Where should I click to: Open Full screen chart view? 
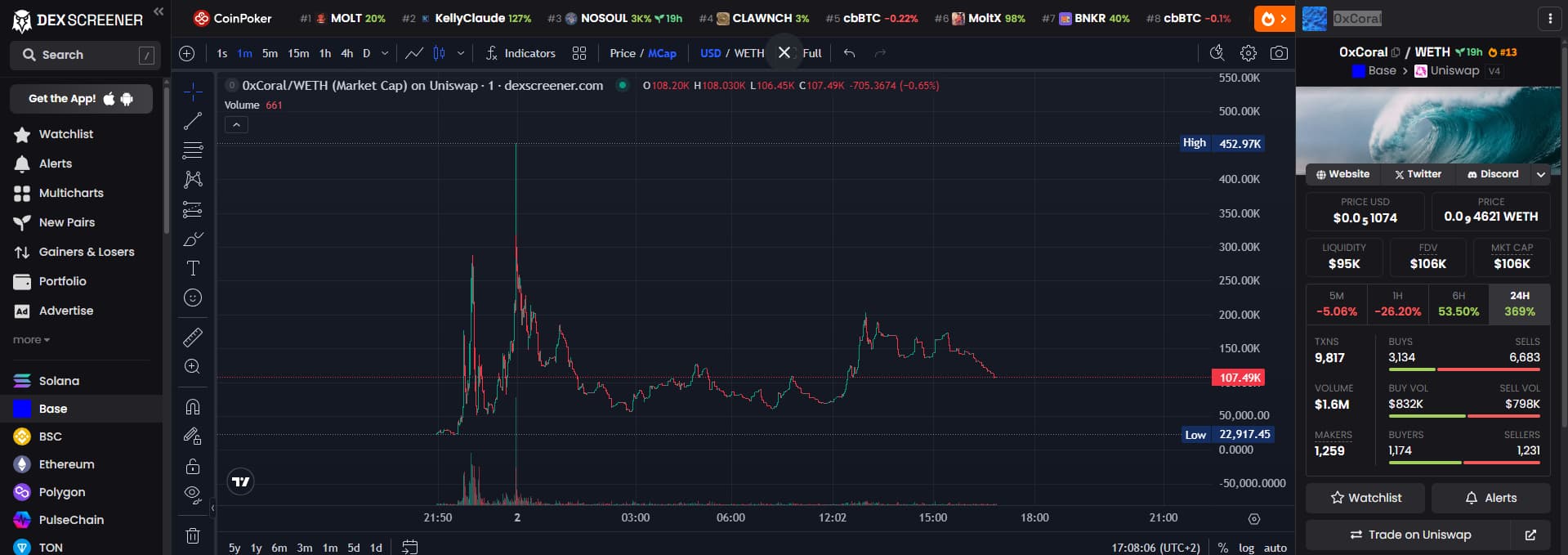812,53
